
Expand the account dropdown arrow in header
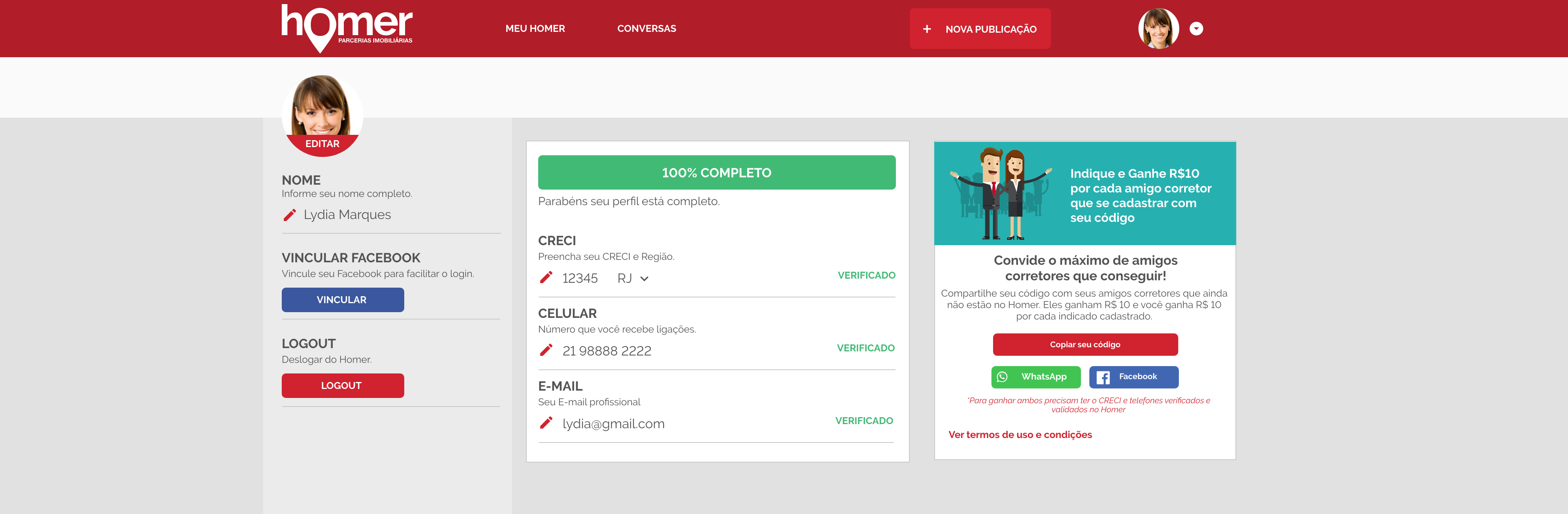click(1196, 29)
